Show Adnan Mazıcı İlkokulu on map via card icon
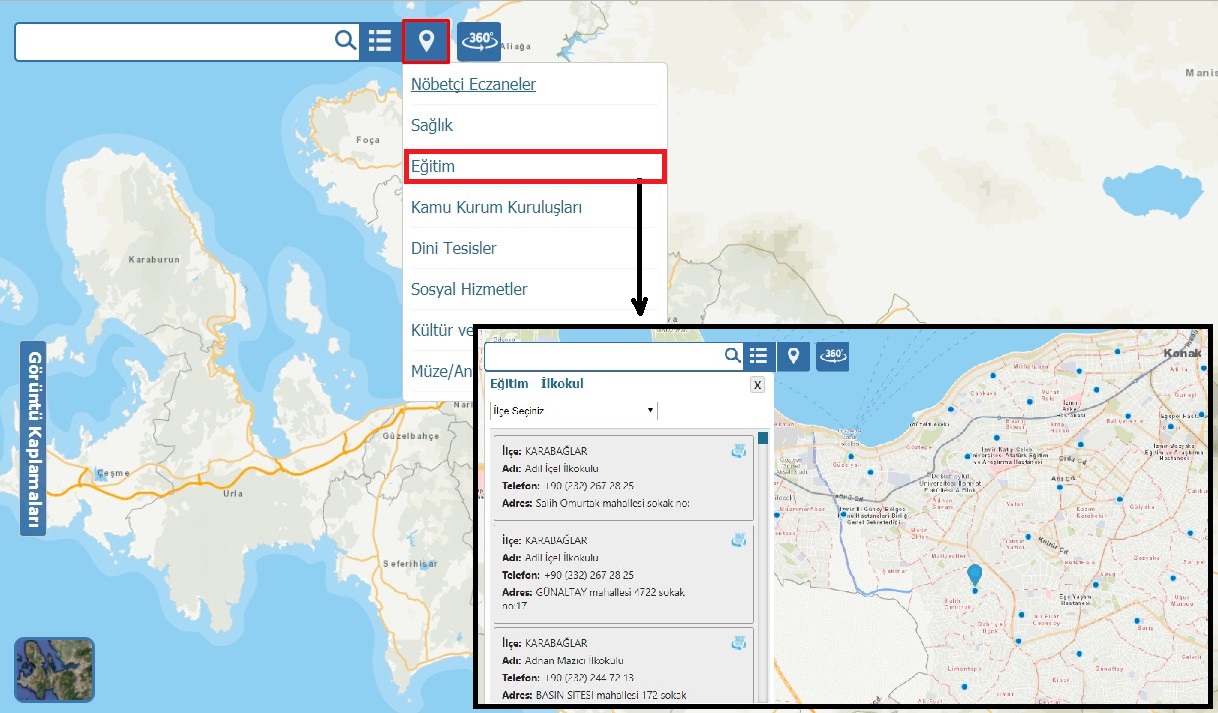1218x713 pixels. coord(738,643)
